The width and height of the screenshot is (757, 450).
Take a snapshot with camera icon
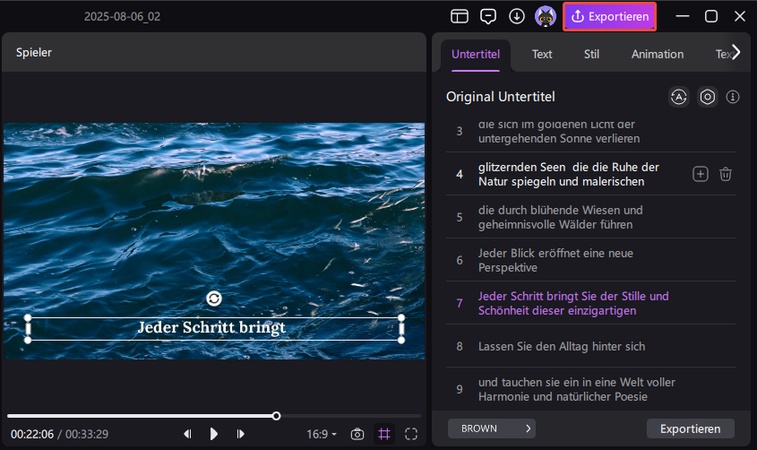357,434
